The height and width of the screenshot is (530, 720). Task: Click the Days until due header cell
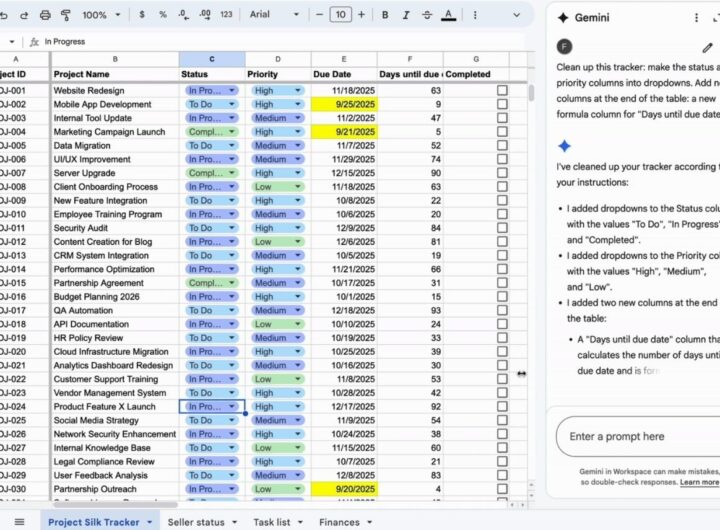pos(410,74)
